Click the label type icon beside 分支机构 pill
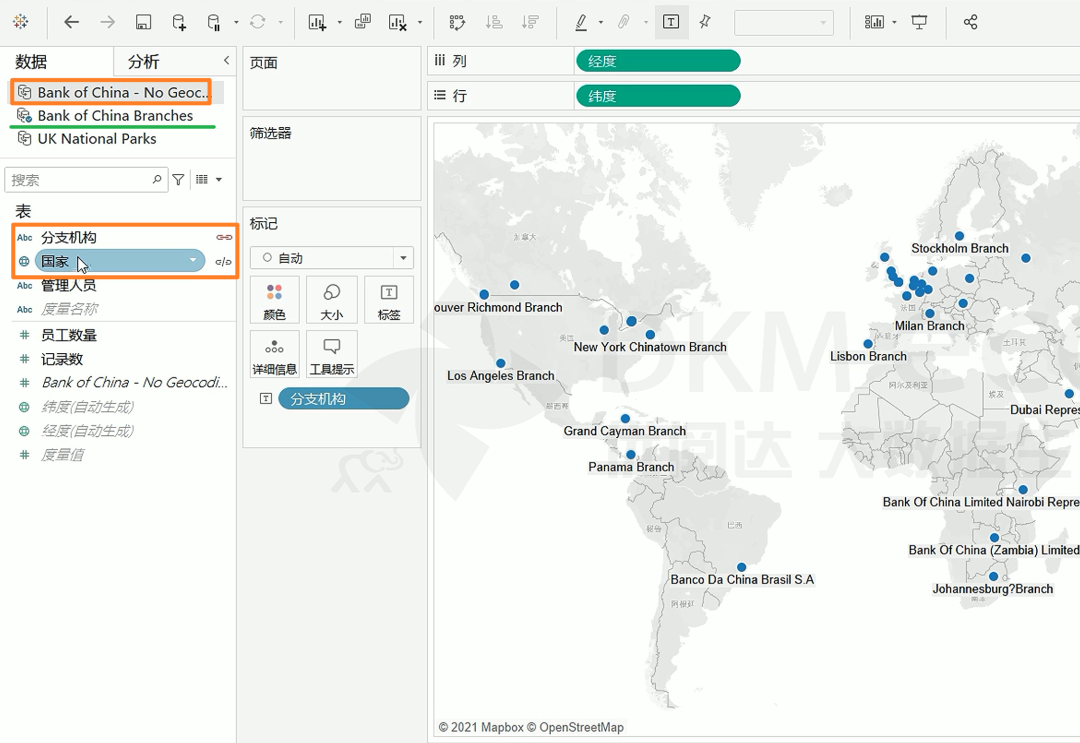The height and width of the screenshot is (743, 1080). coord(266,399)
